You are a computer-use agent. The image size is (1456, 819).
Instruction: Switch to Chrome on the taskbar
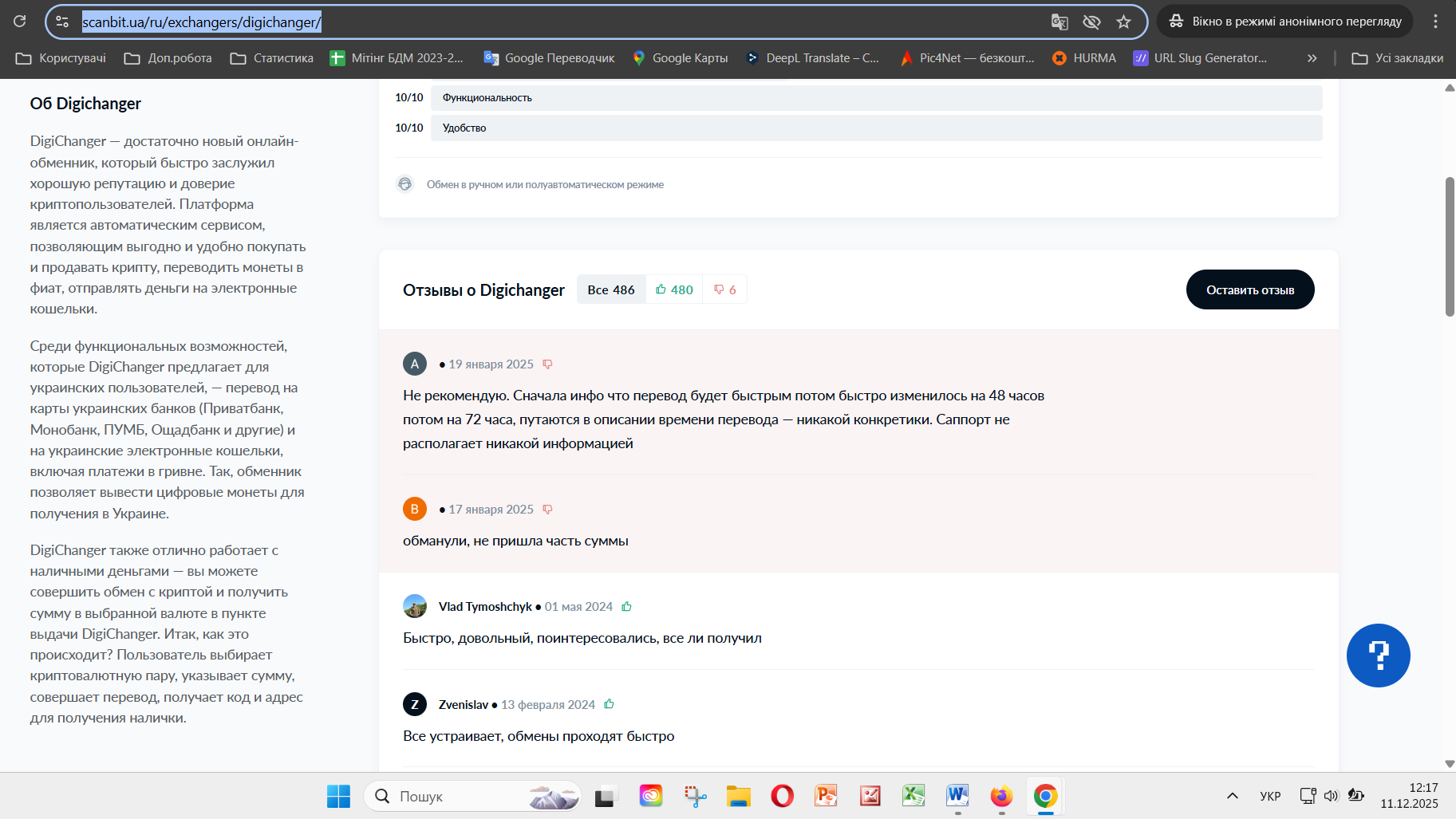[x=1045, y=796]
